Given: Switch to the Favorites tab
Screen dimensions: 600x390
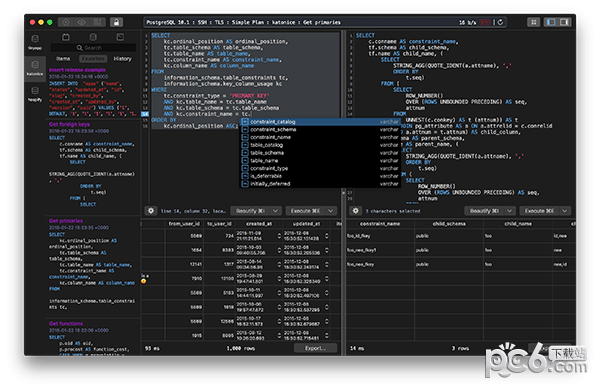Looking at the screenshot, I should point(93,59).
